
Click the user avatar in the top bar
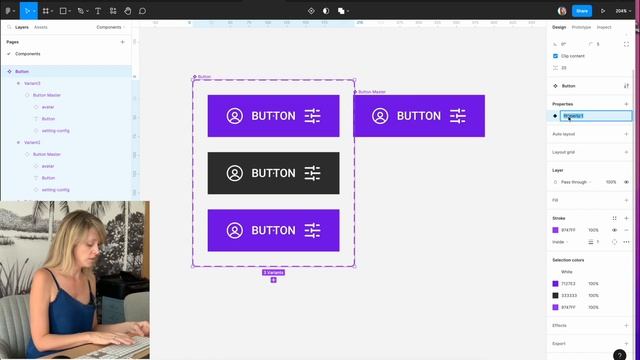click(x=562, y=11)
